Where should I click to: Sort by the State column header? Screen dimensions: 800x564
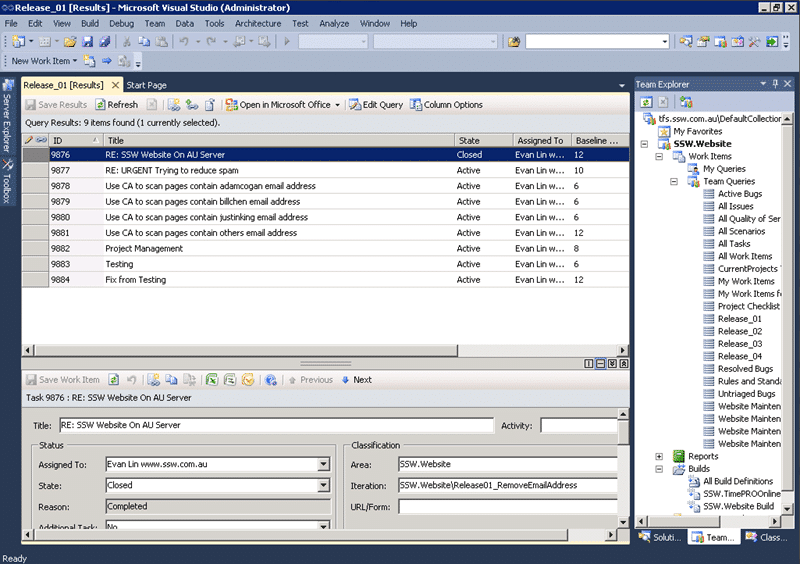[483, 140]
